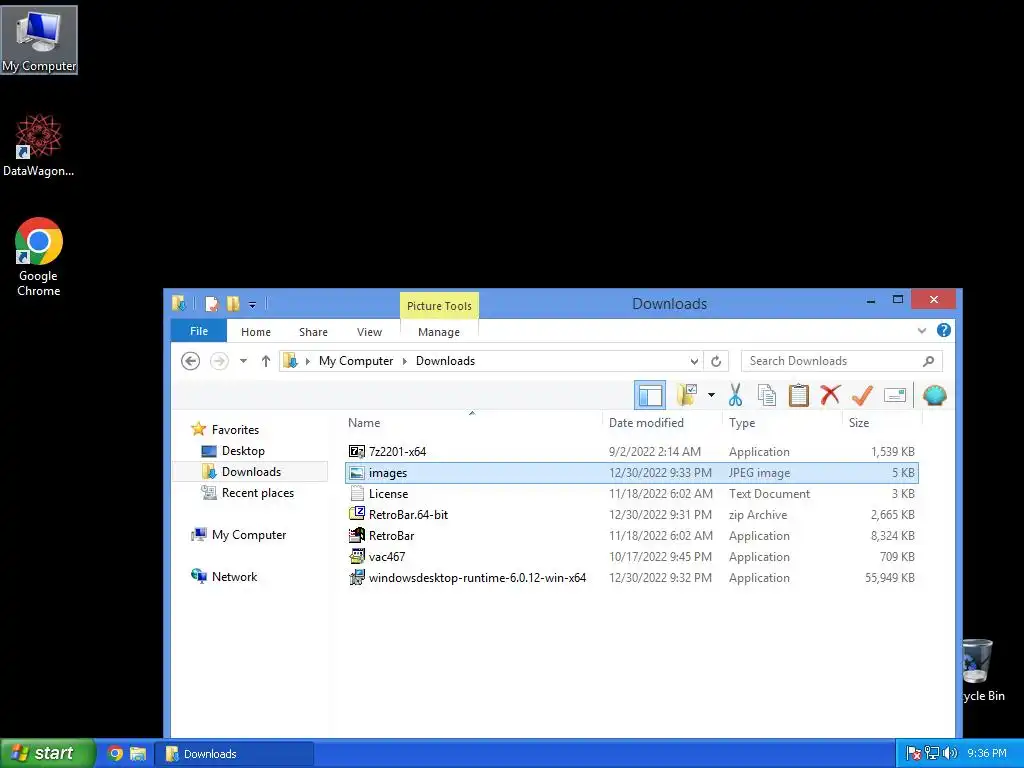
Task: Click the Forward navigation arrow
Action: coord(219,360)
